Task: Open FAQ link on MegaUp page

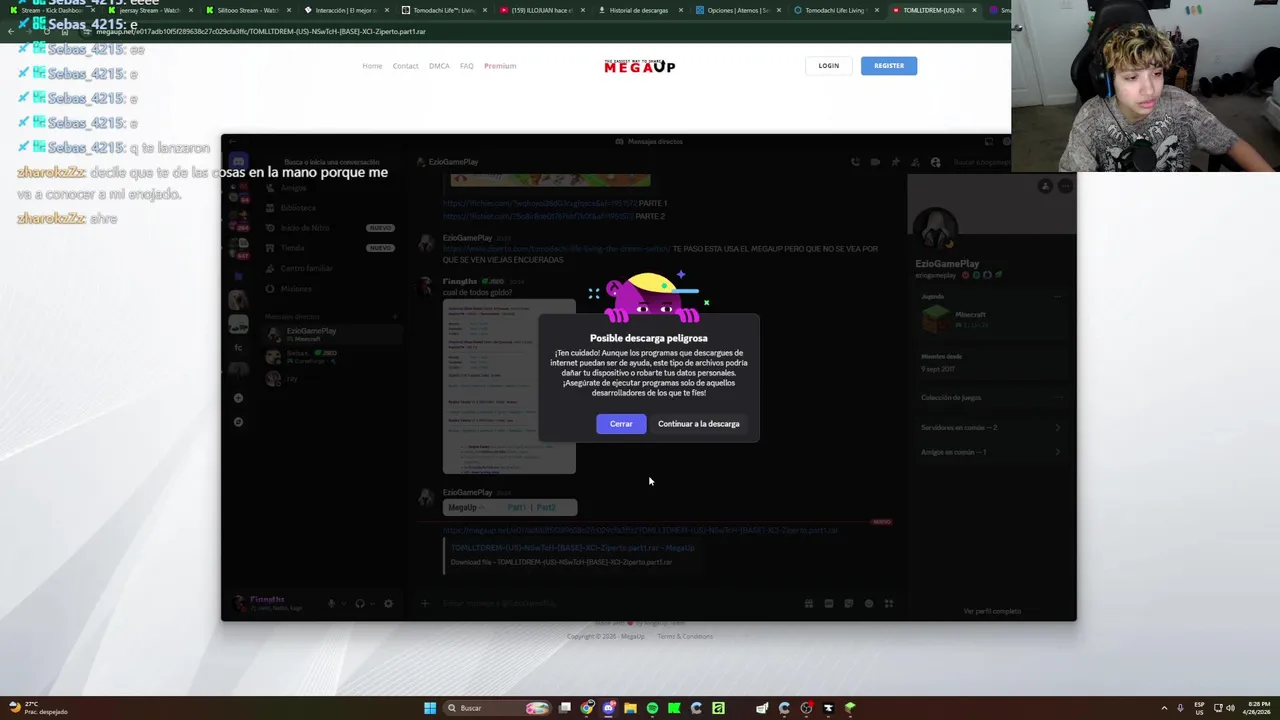Action: coord(467,66)
